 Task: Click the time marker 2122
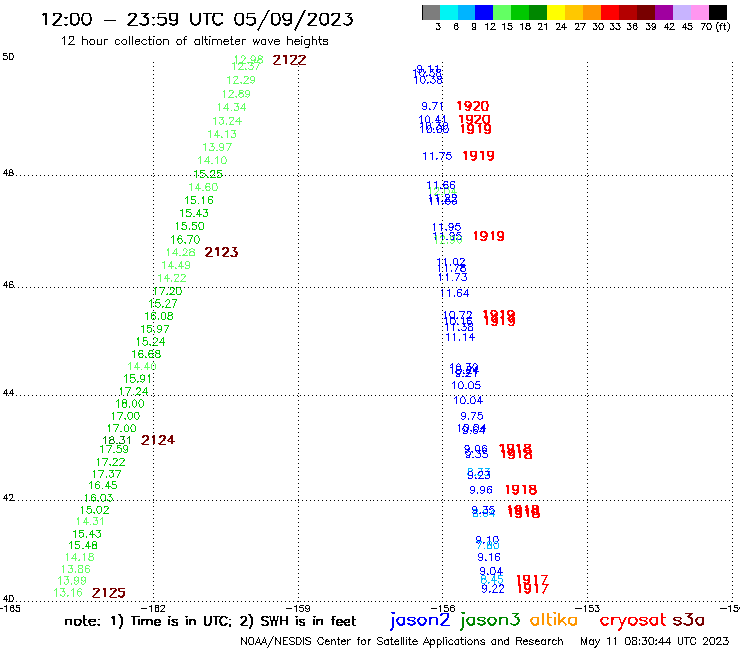(289, 60)
